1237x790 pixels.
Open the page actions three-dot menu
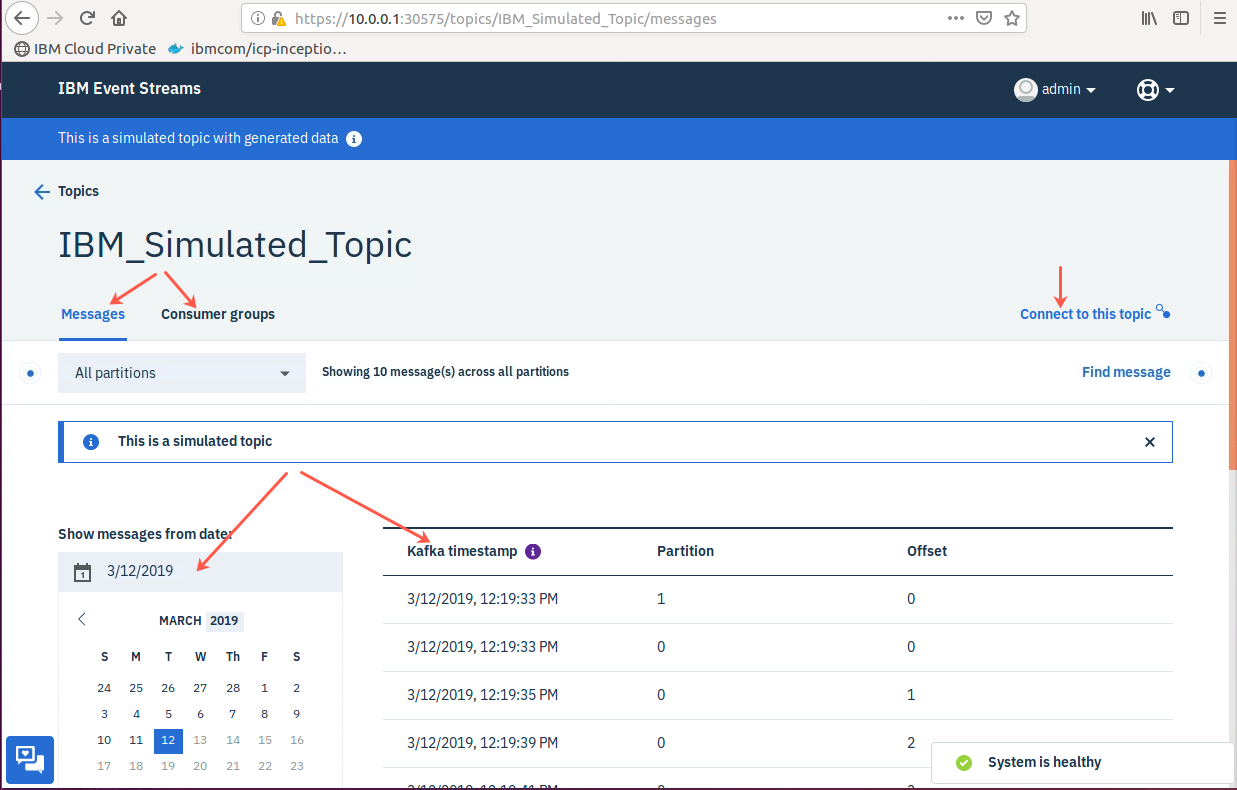point(956,18)
